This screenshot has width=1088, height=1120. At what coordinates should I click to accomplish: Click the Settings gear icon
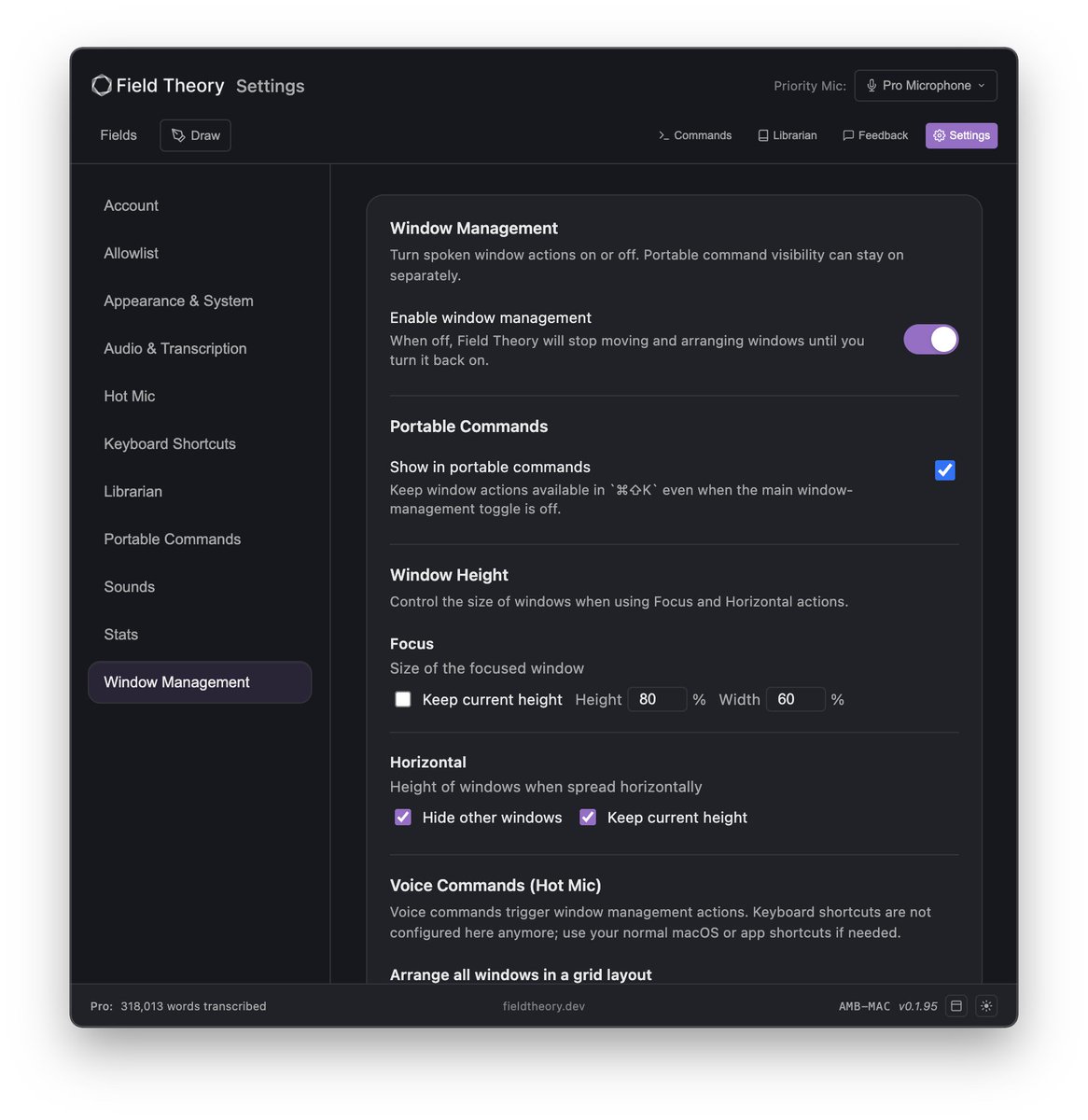pos(940,135)
